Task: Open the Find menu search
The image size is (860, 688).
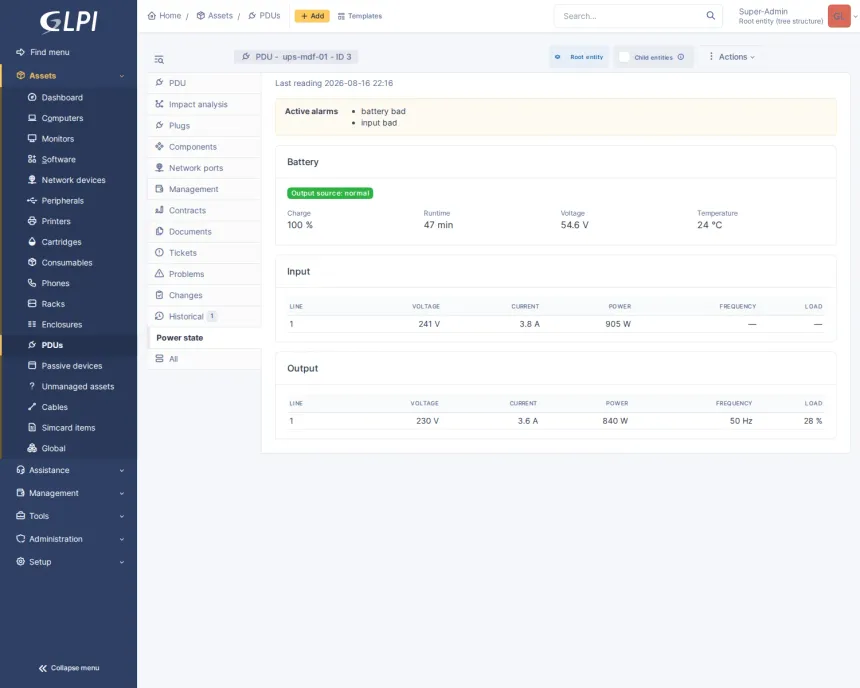Action: click(43, 52)
